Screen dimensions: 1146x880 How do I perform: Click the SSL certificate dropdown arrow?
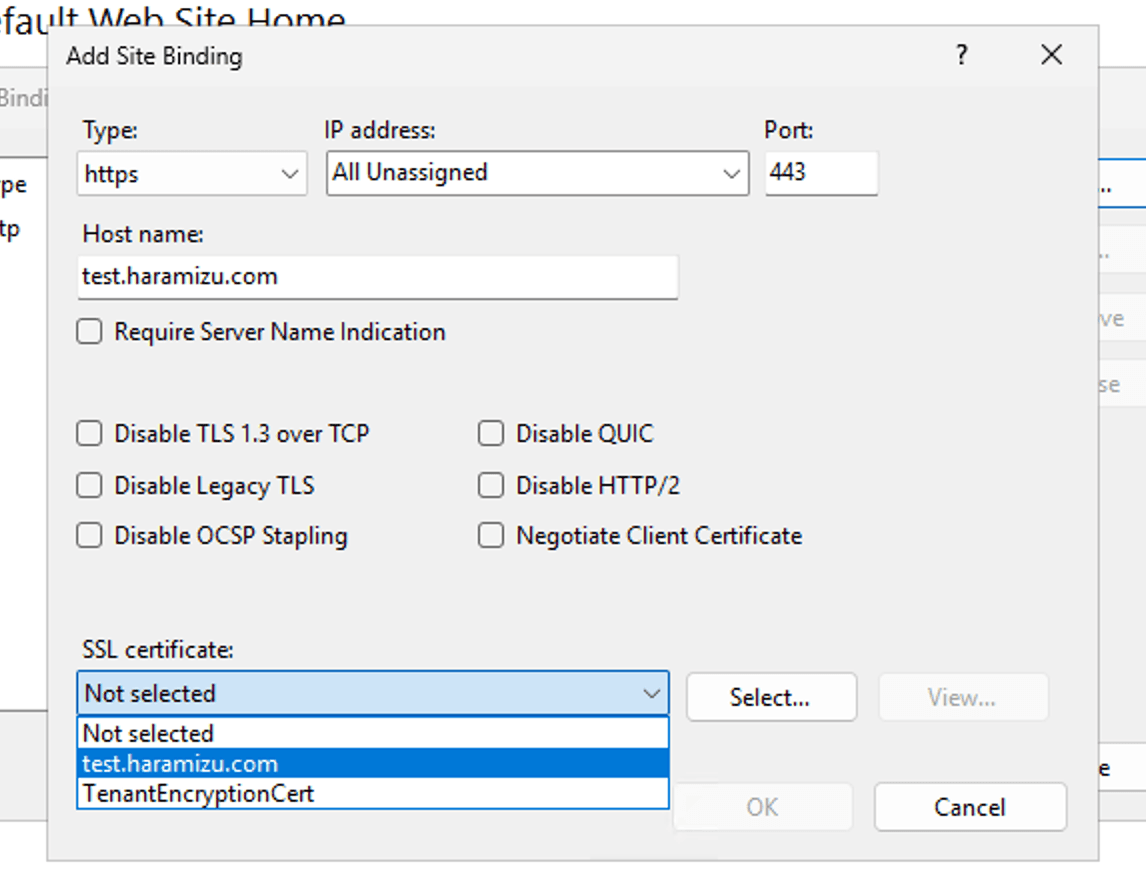click(652, 694)
